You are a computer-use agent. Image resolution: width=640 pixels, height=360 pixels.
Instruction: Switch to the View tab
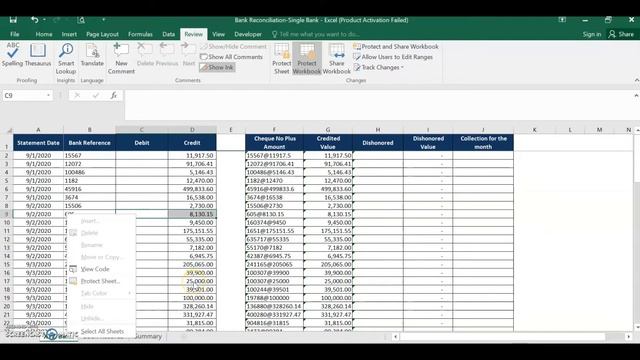click(x=218, y=34)
